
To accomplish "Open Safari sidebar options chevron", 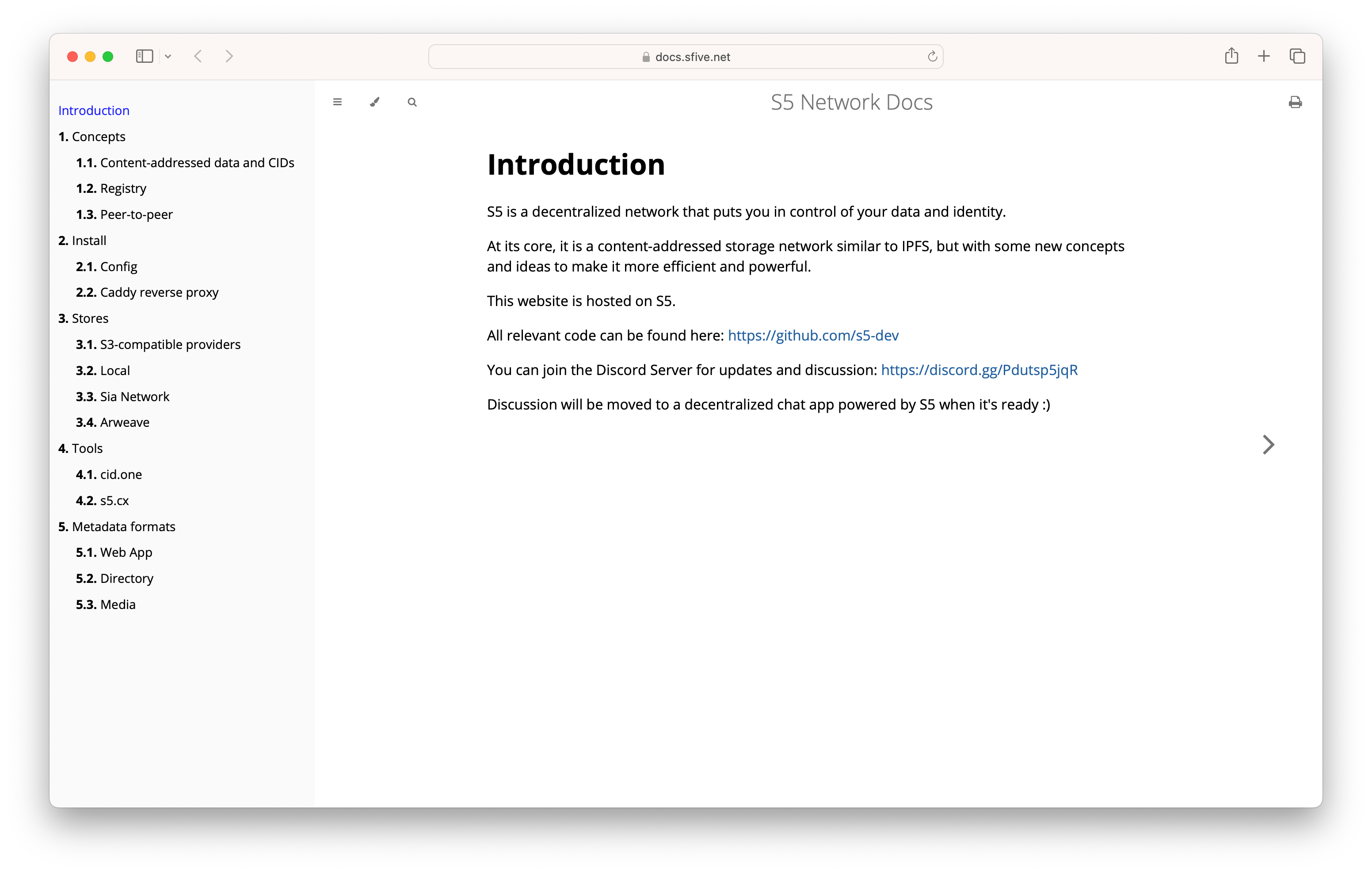I will click(168, 57).
